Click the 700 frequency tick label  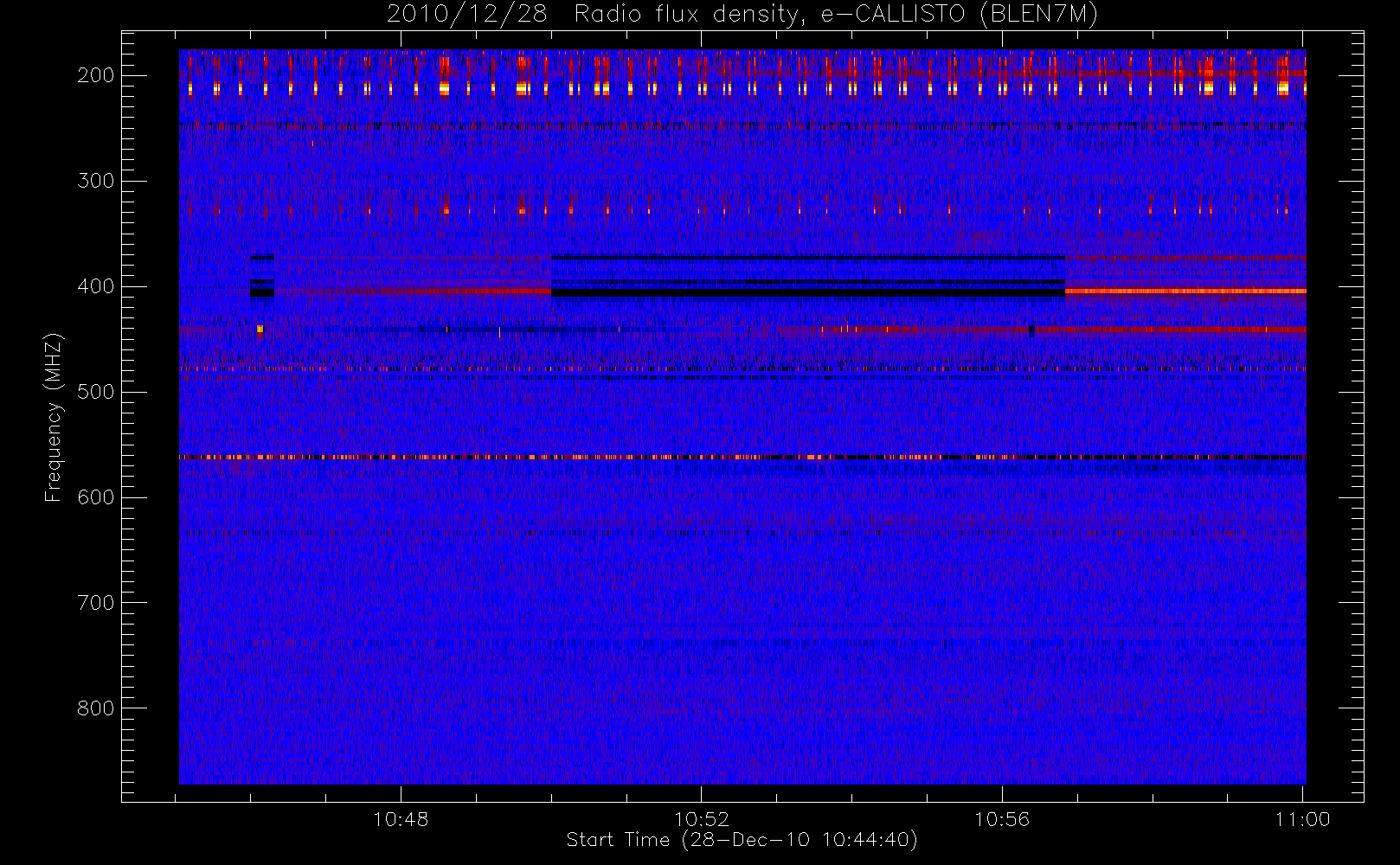(x=95, y=603)
